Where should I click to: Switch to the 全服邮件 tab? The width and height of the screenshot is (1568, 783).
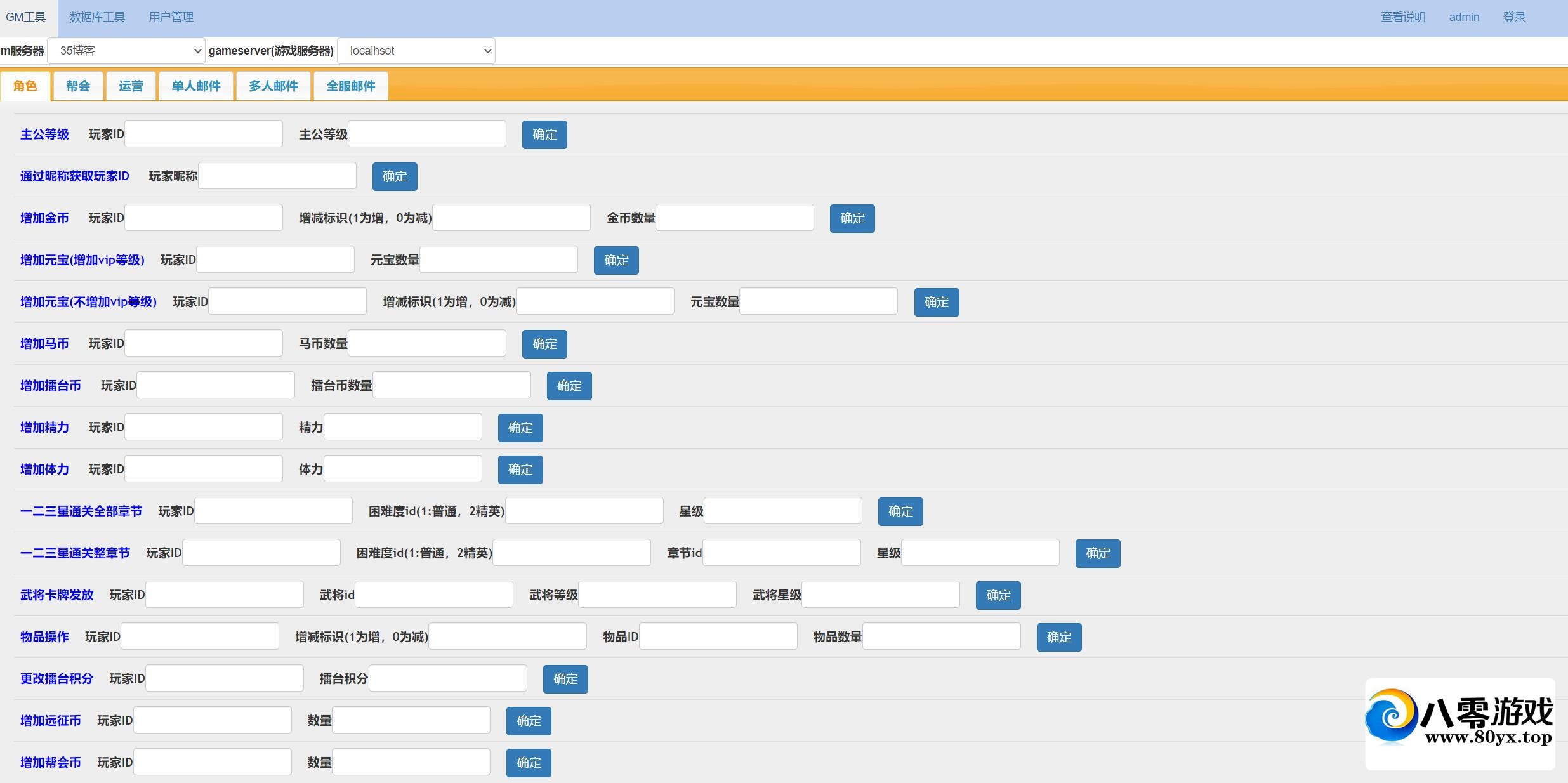tap(351, 86)
